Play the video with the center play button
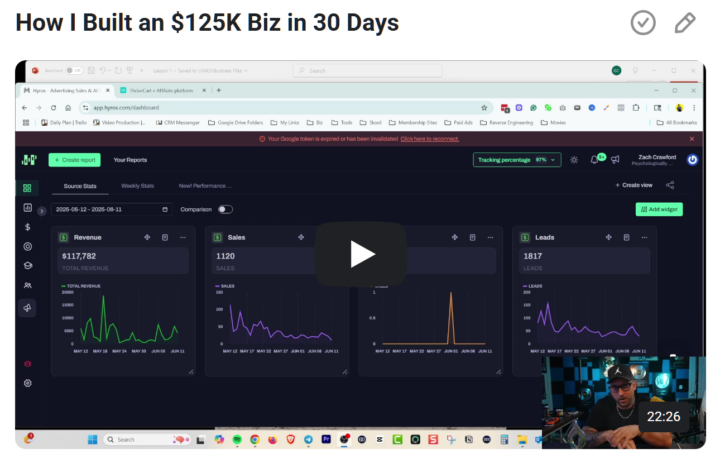 (x=361, y=254)
